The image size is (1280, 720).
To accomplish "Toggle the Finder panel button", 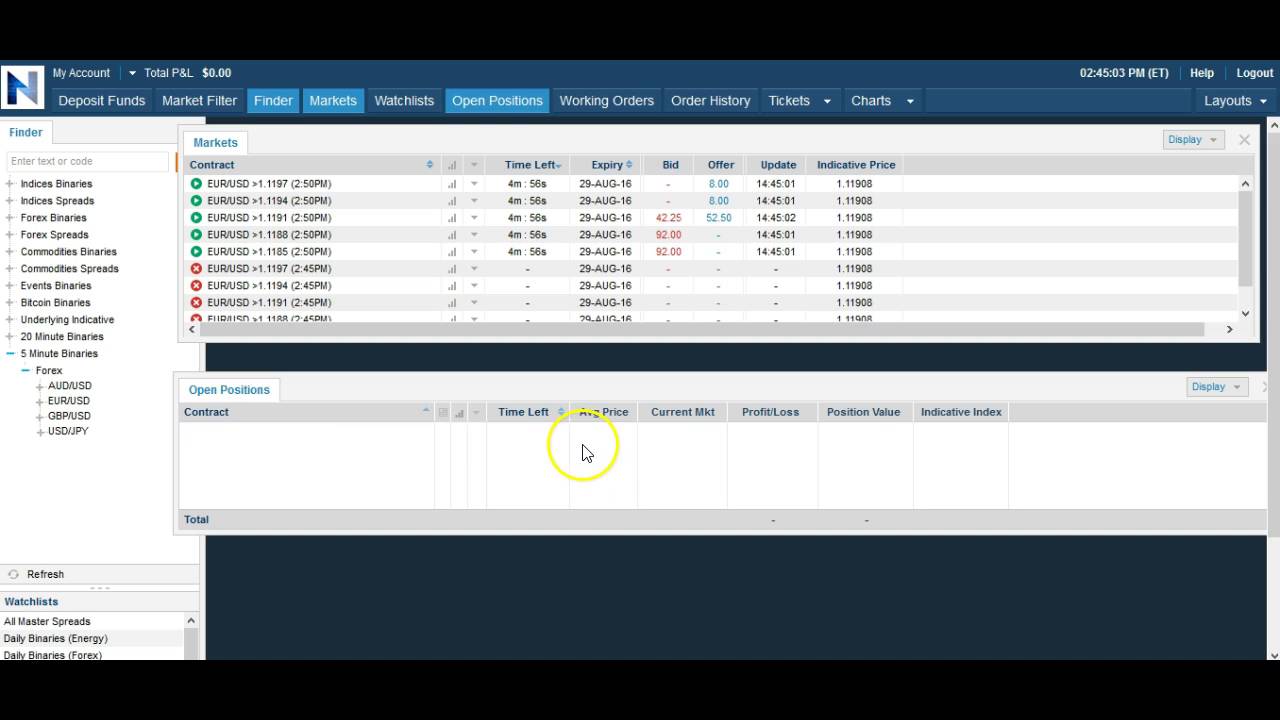I will click(273, 100).
